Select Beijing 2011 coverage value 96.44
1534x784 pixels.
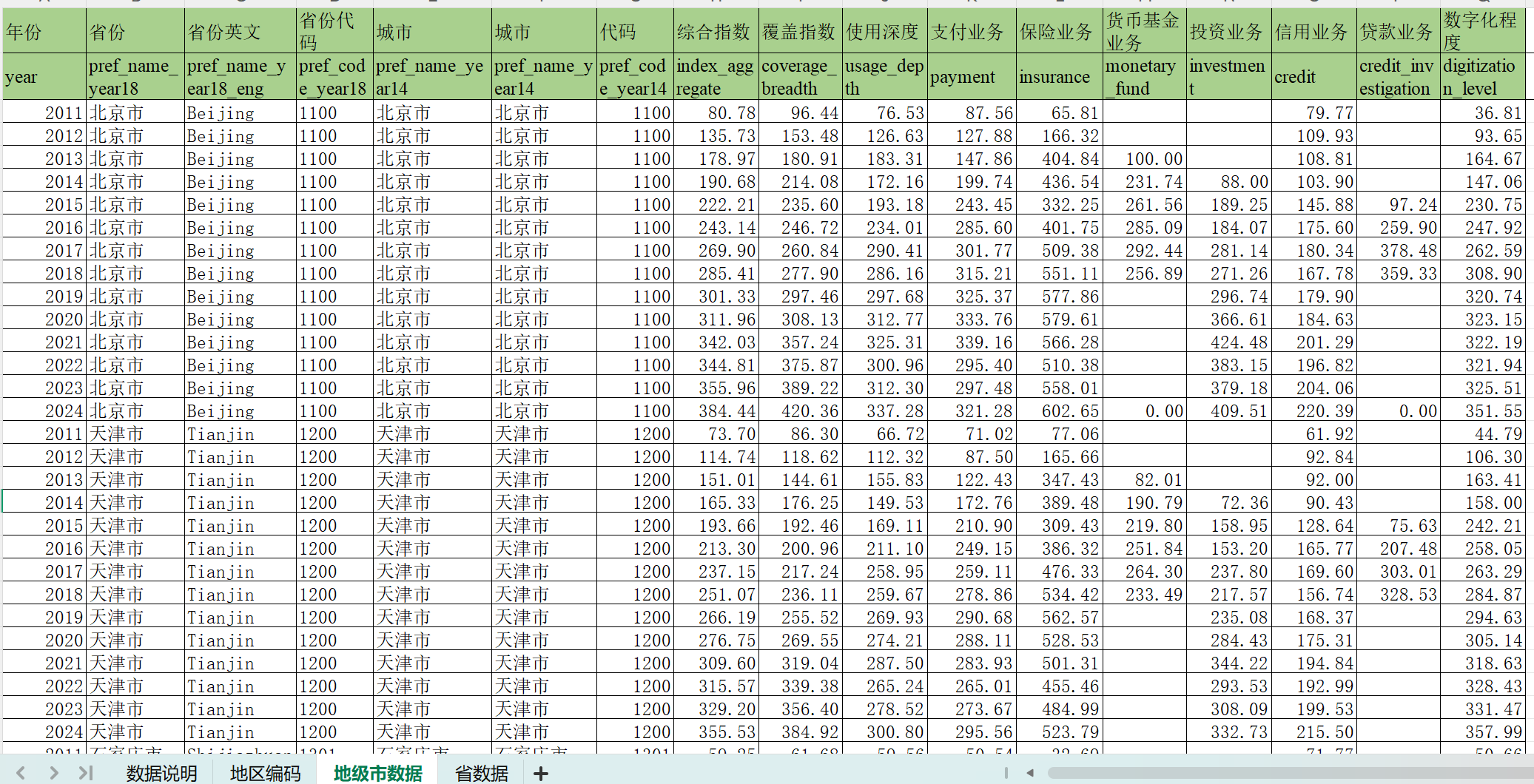[801, 113]
